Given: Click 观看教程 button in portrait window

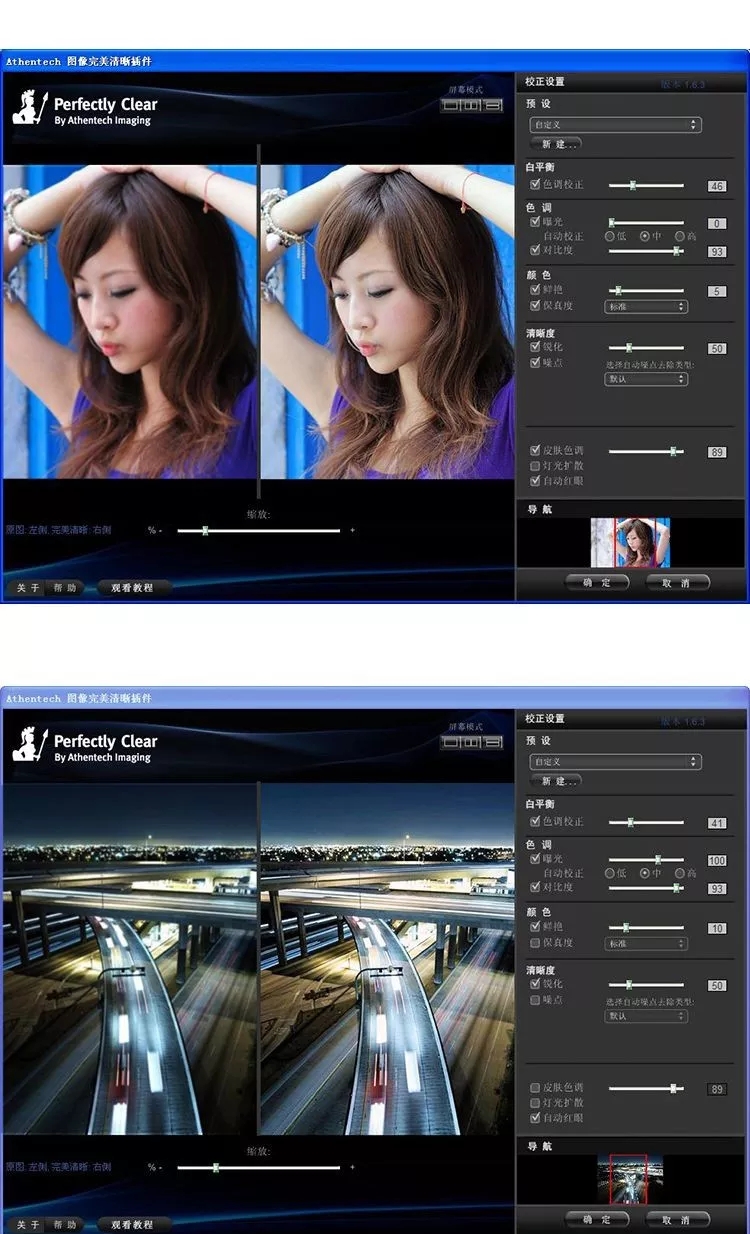Looking at the screenshot, I should tap(132, 588).
